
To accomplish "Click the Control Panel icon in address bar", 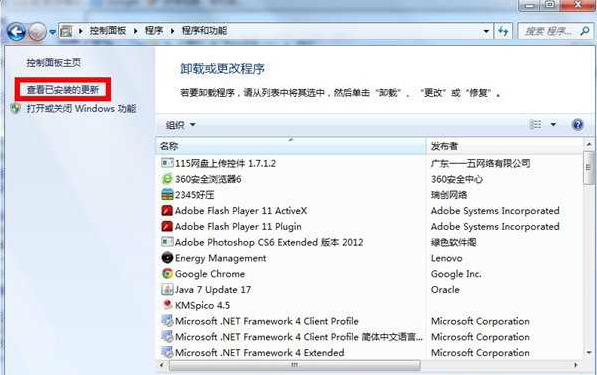I will (x=66, y=31).
